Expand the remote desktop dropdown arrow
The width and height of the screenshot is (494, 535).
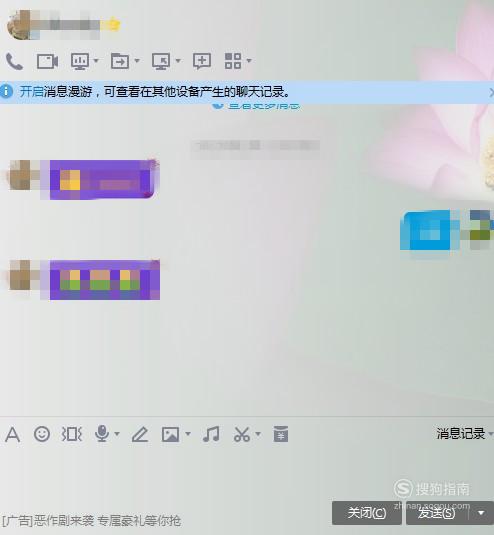coord(178,61)
